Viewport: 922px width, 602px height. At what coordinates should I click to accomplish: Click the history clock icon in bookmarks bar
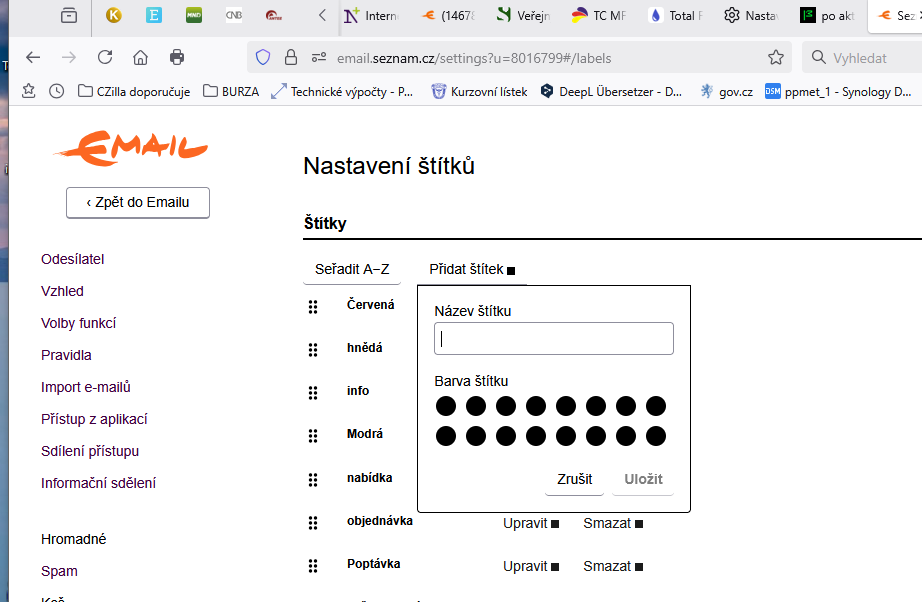pos(56,91)
